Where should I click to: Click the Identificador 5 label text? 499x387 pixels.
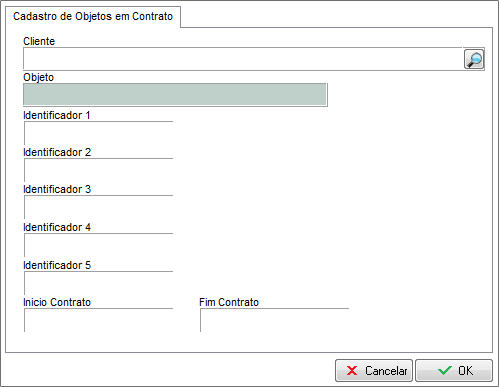57,265
